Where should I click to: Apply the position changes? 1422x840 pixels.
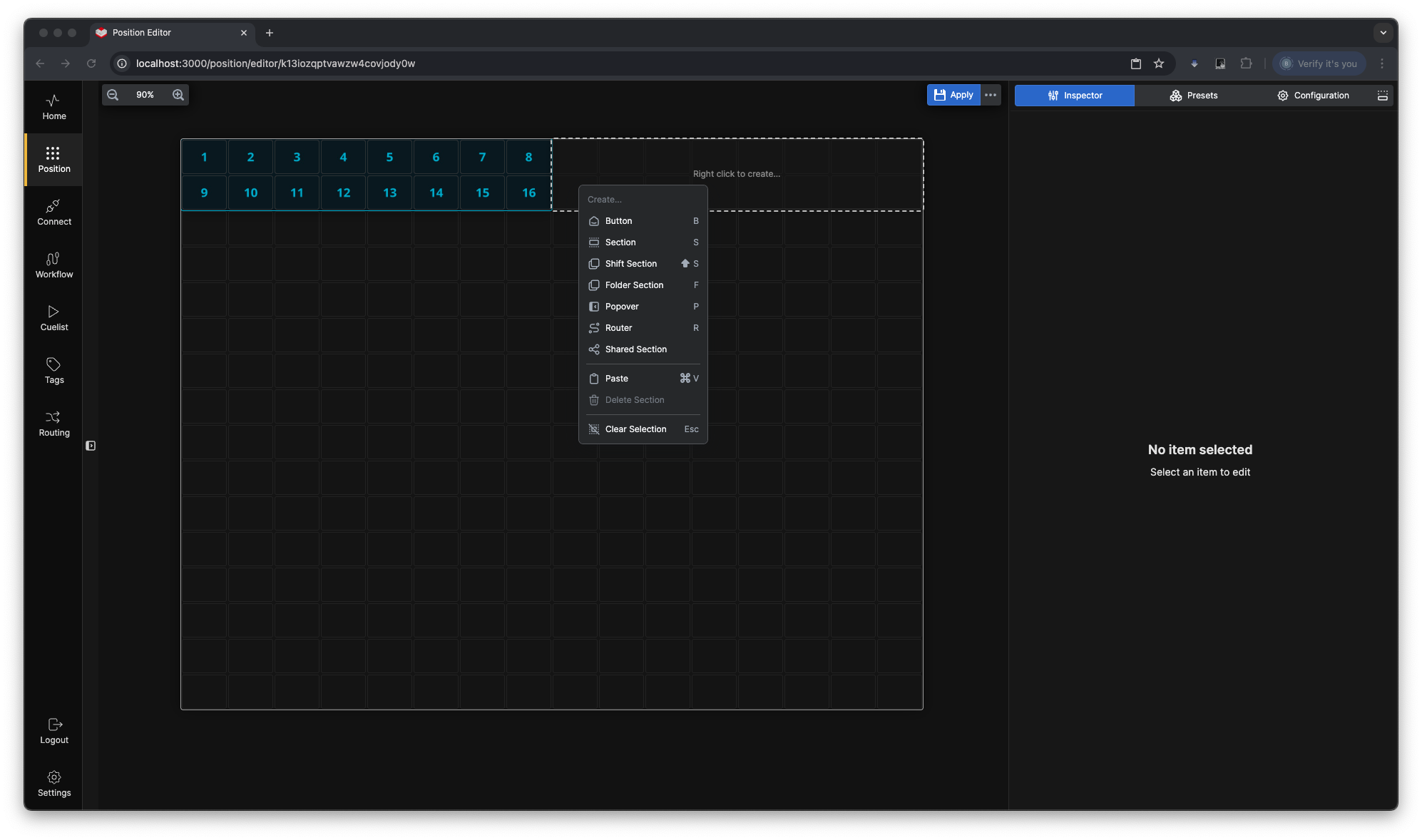coord(953,95)
